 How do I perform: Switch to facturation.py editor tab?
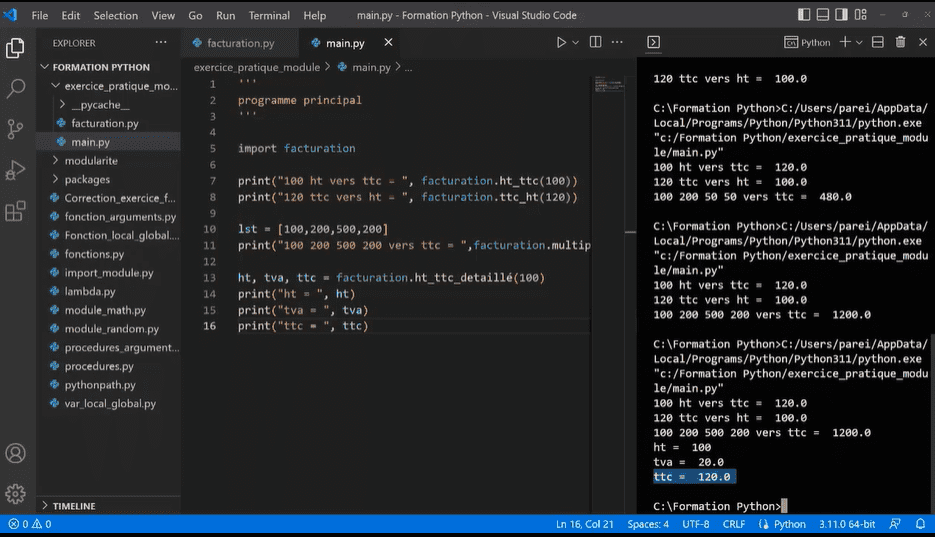240,43
